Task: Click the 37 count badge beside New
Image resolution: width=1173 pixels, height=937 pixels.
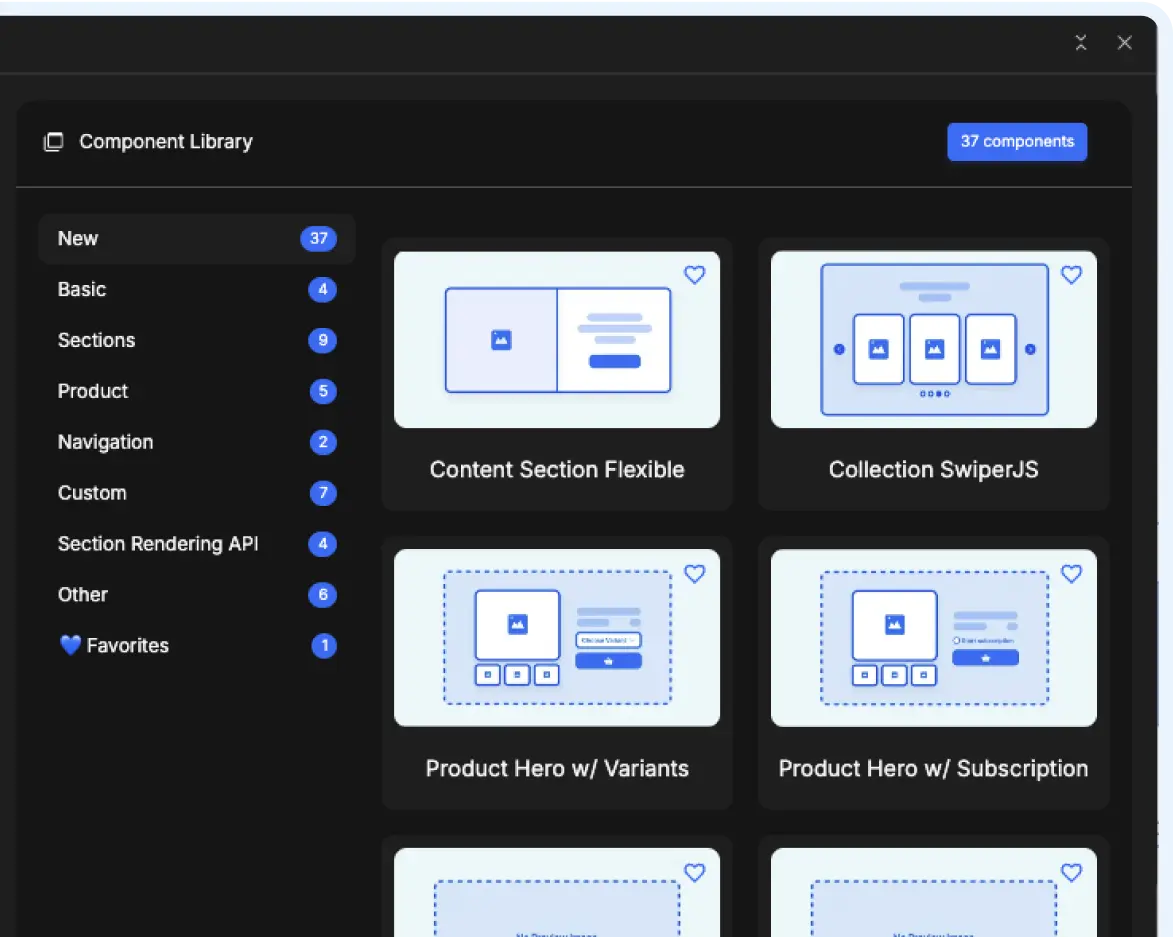Action: (319, 239)
